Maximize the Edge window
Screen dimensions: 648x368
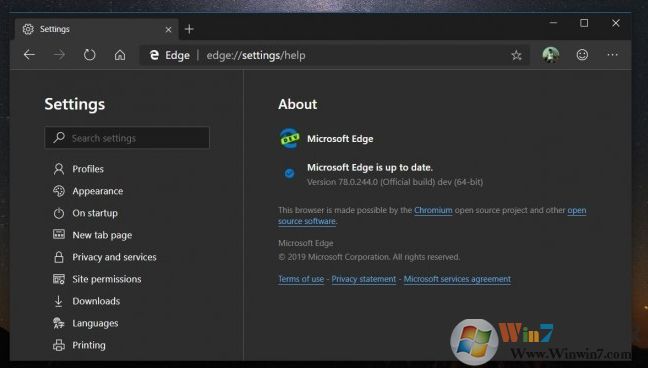(x=584, y=23)
